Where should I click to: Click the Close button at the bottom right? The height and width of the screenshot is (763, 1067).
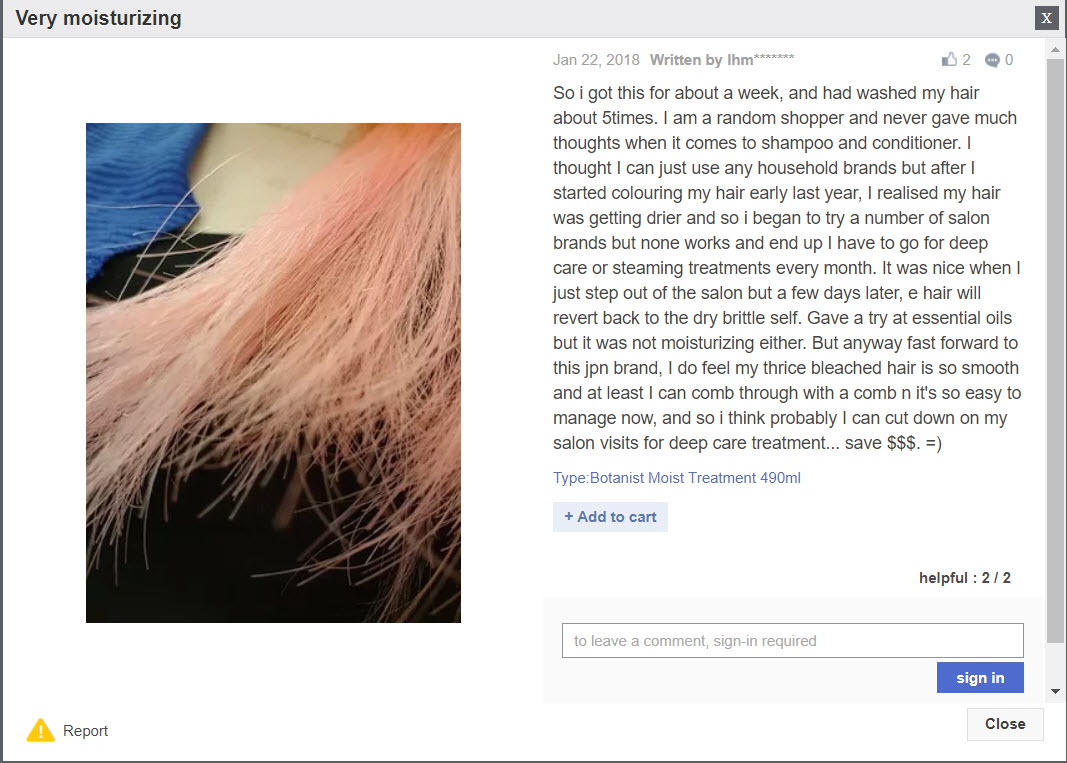click(x=1005, y=724)
